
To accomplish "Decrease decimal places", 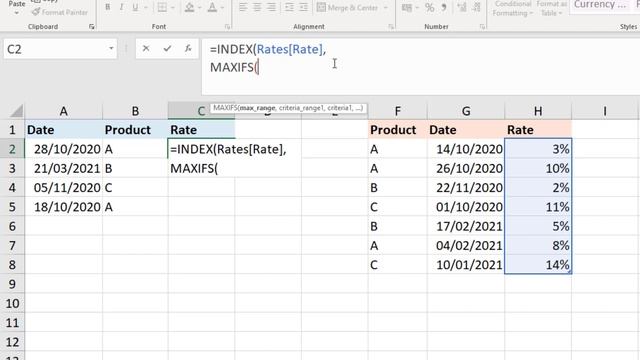I will [476, 7].
